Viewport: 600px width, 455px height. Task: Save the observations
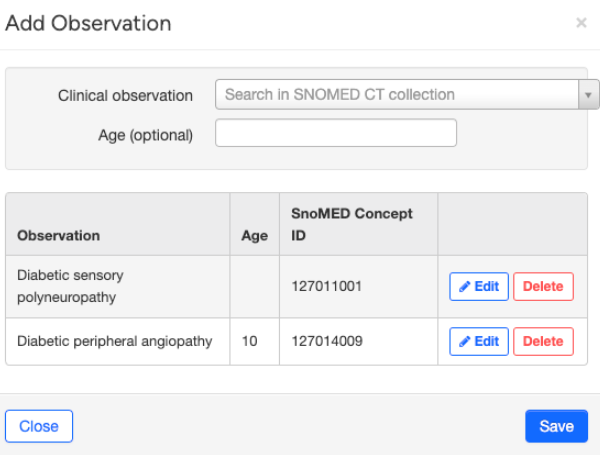[556, 426]
